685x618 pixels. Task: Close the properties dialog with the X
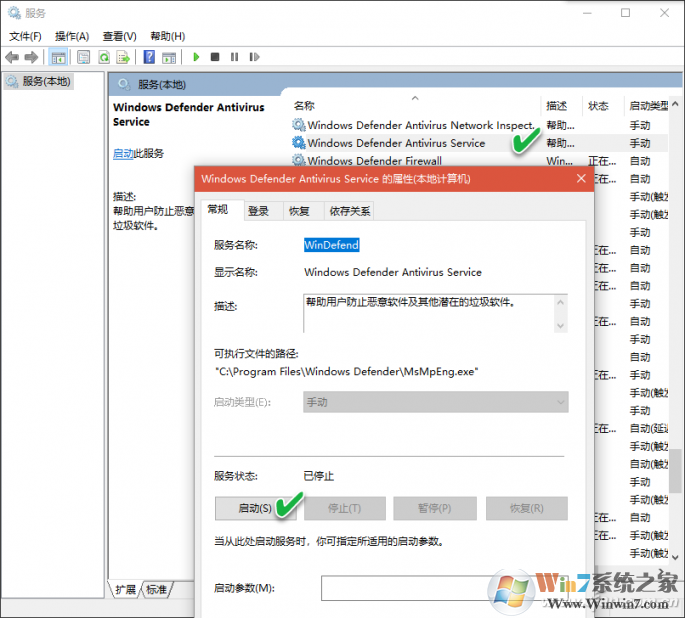point(581,179)
